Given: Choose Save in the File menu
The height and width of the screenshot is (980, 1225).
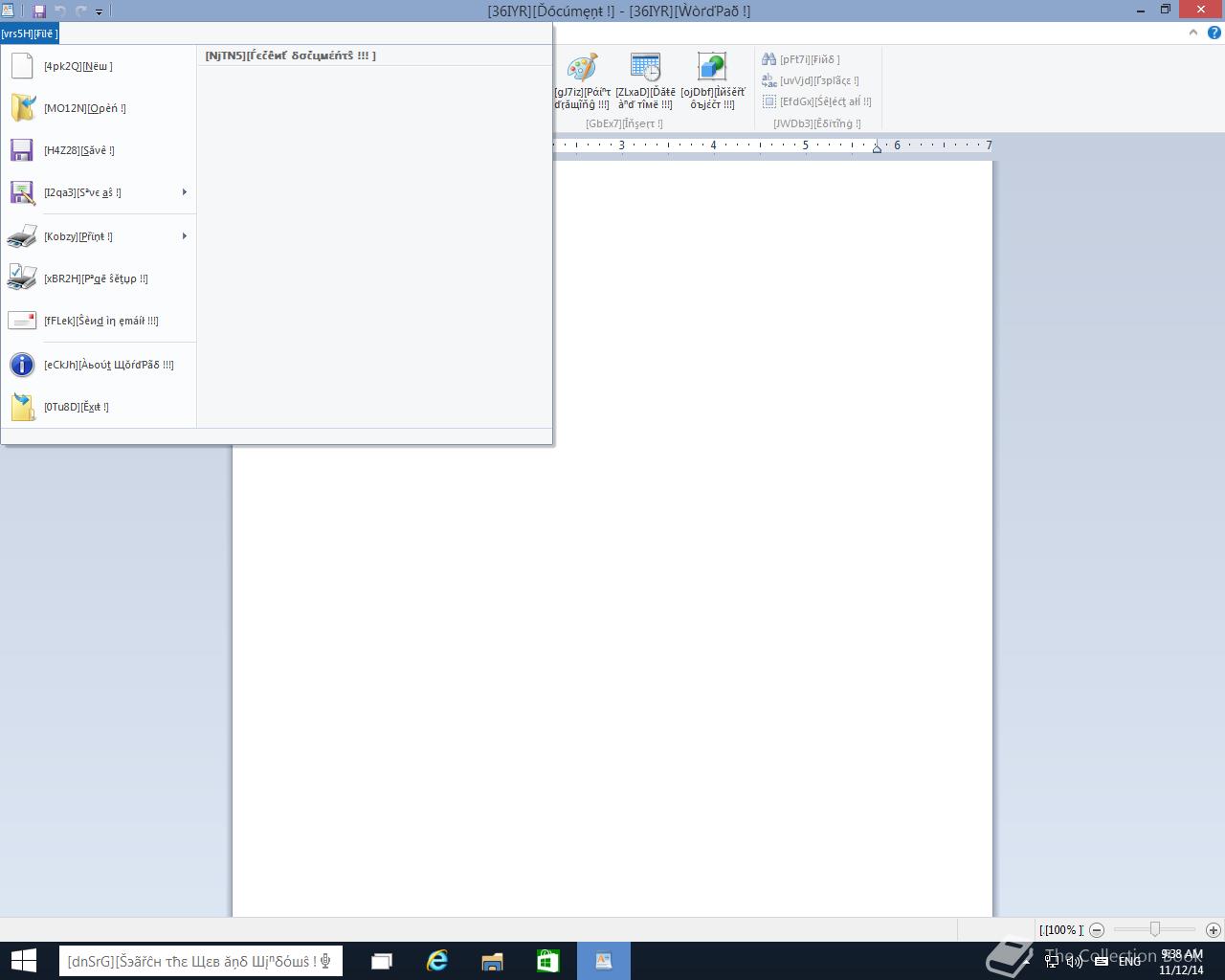Looking at the screenshot, I should point(99,150).
